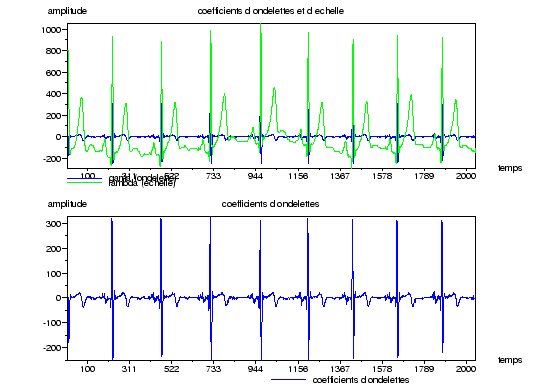Click y-axis value 100 on lower chart
The image size is (544, 385).
pyautogui.click(x=53, y=274)
